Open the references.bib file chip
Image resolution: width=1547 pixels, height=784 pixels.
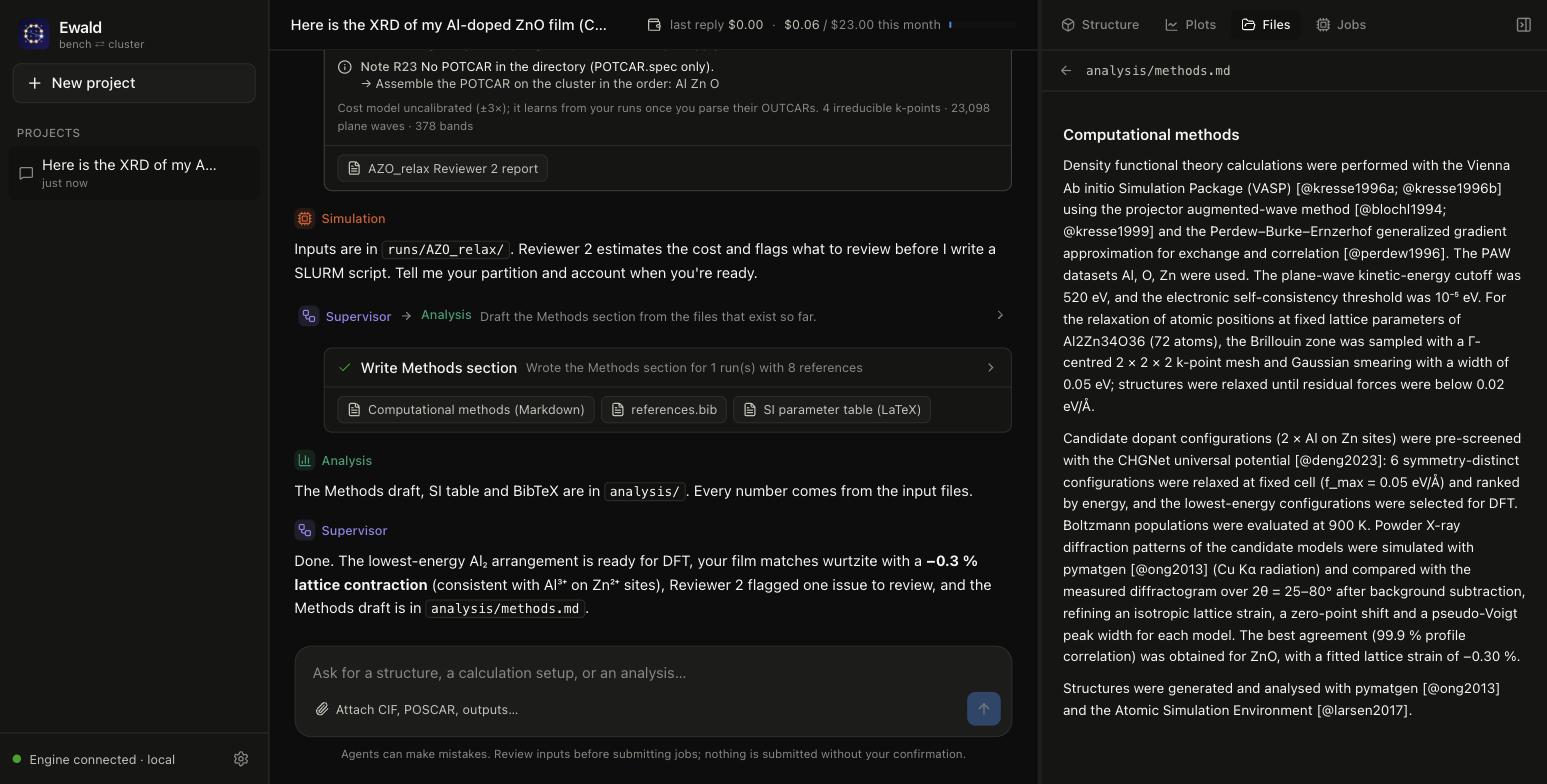[x=664, y=409]
